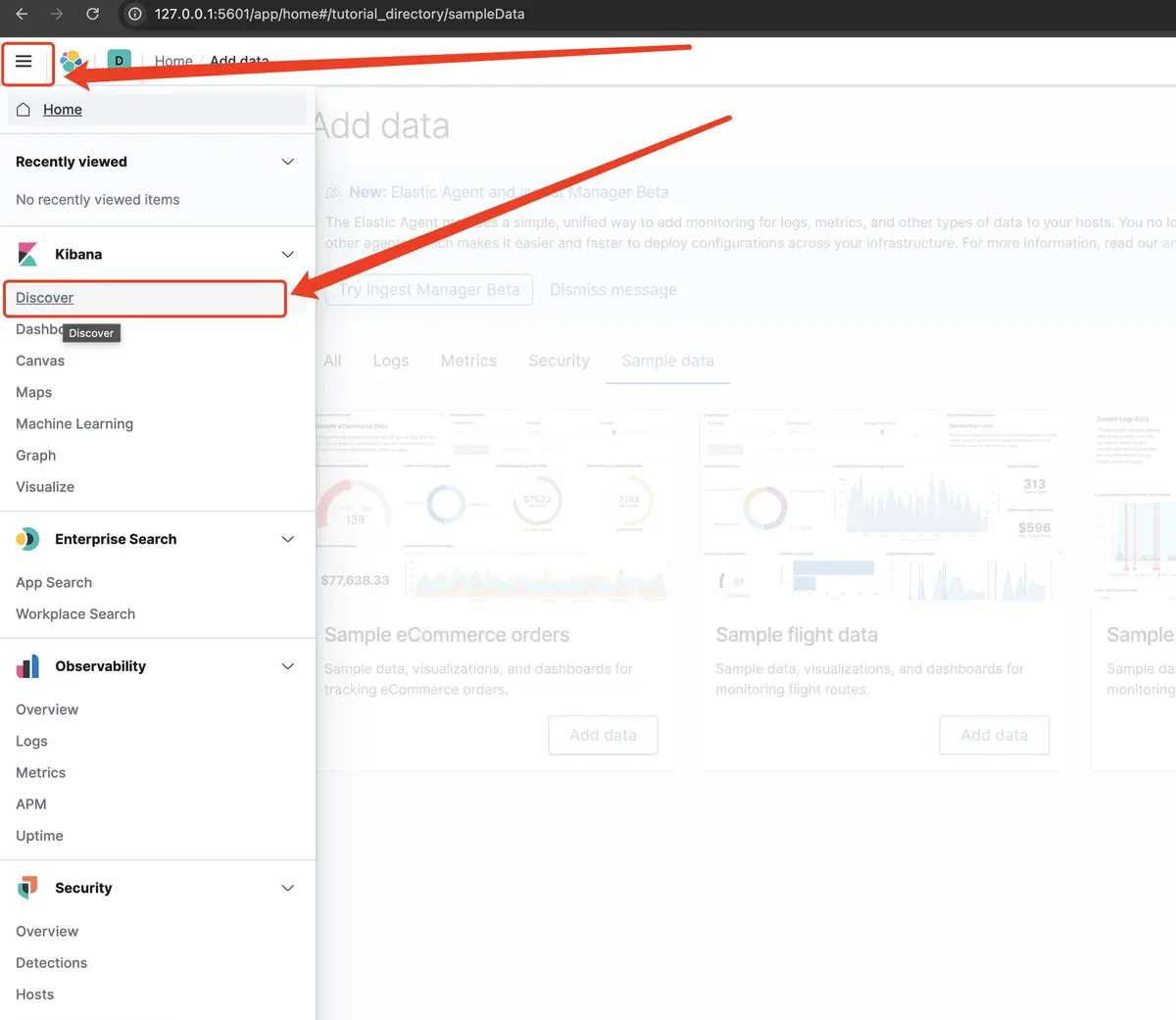The width and height of the screenshot is (1176, 1020).
Task: Click the Kibana logo icon
Action: tap(27, 254)
